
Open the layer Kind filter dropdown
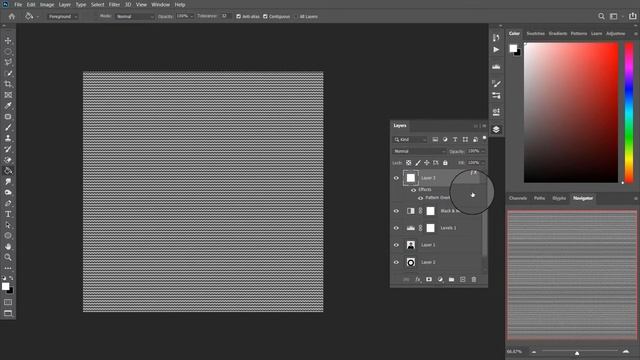(x=410, y=140)
